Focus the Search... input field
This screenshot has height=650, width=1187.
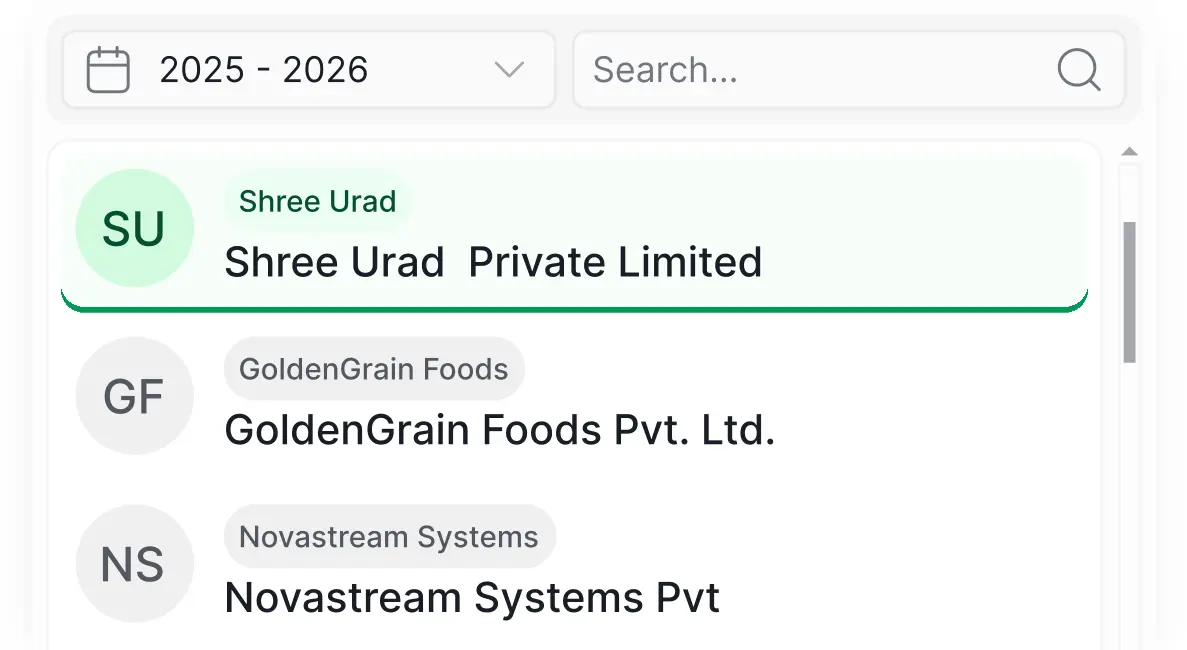(x=849, y=70)
